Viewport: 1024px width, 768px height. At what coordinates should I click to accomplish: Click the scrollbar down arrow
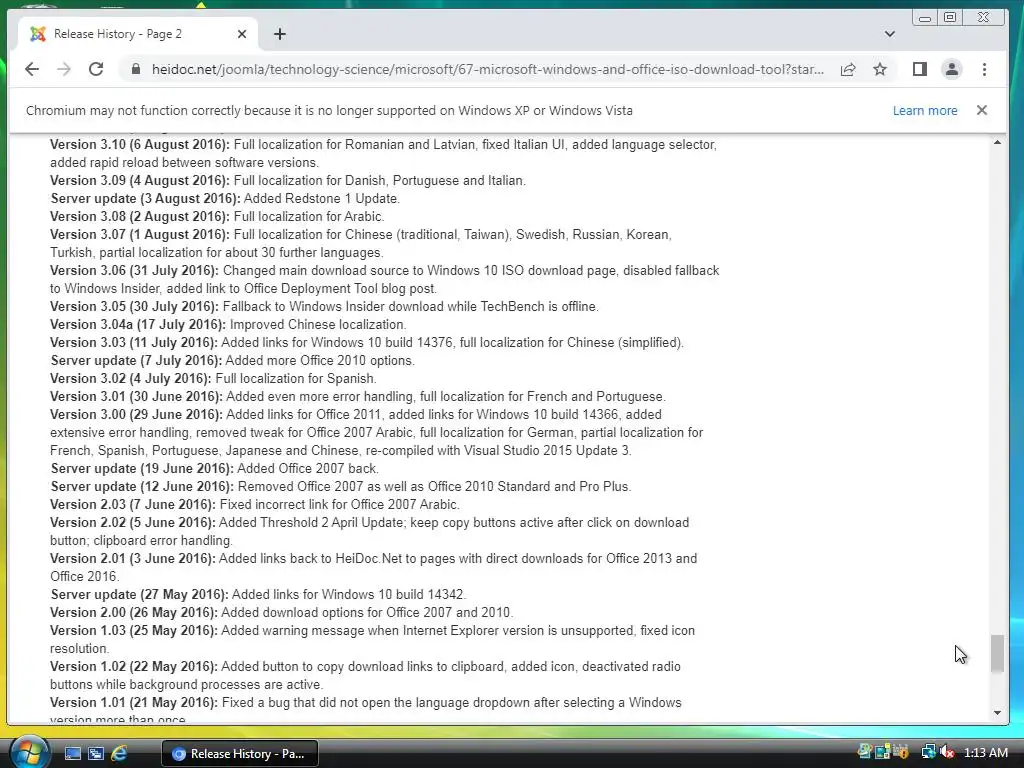point(997,712)
